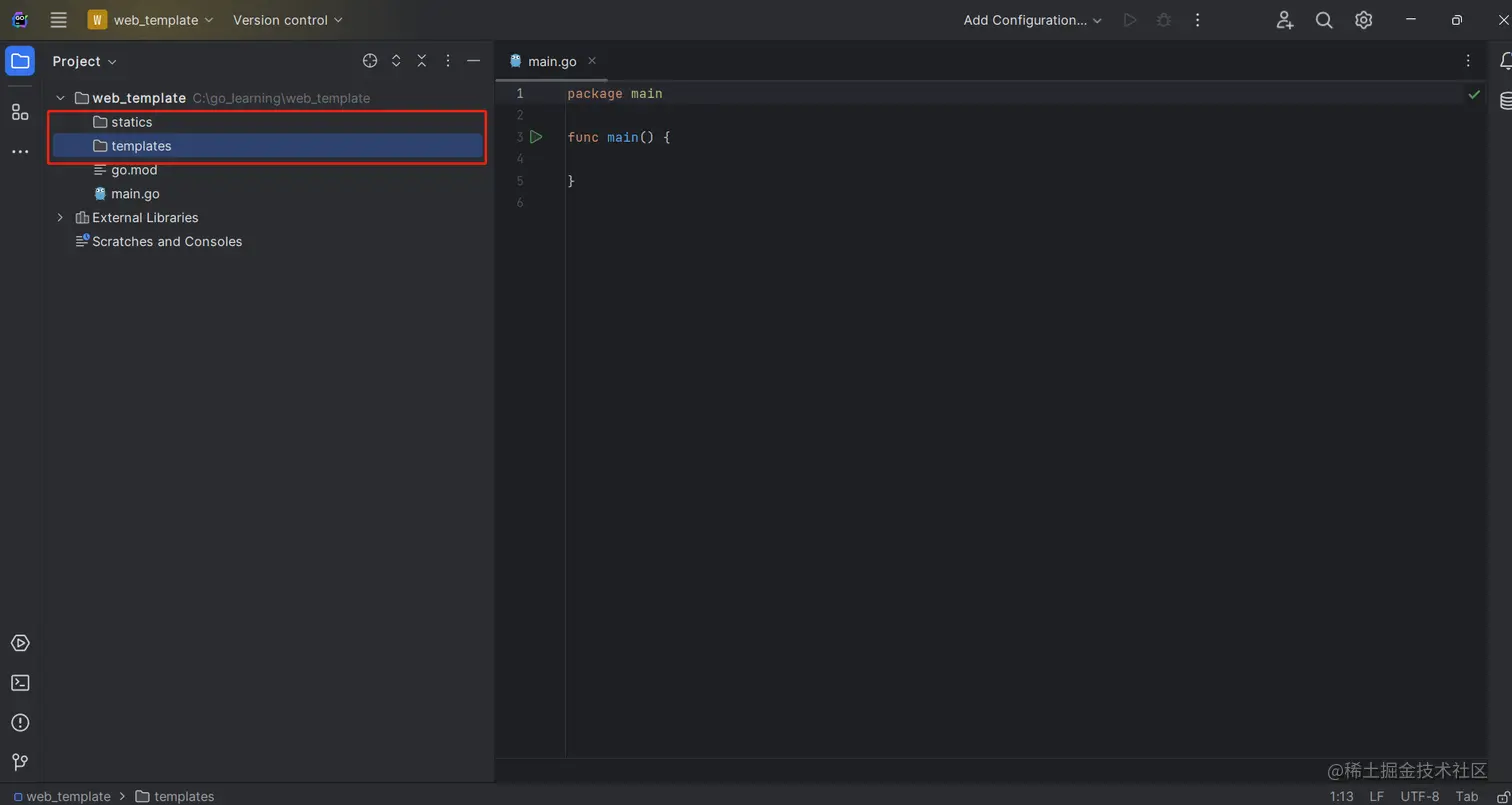Open the web_template project switcher dropdown

(151, 20)
